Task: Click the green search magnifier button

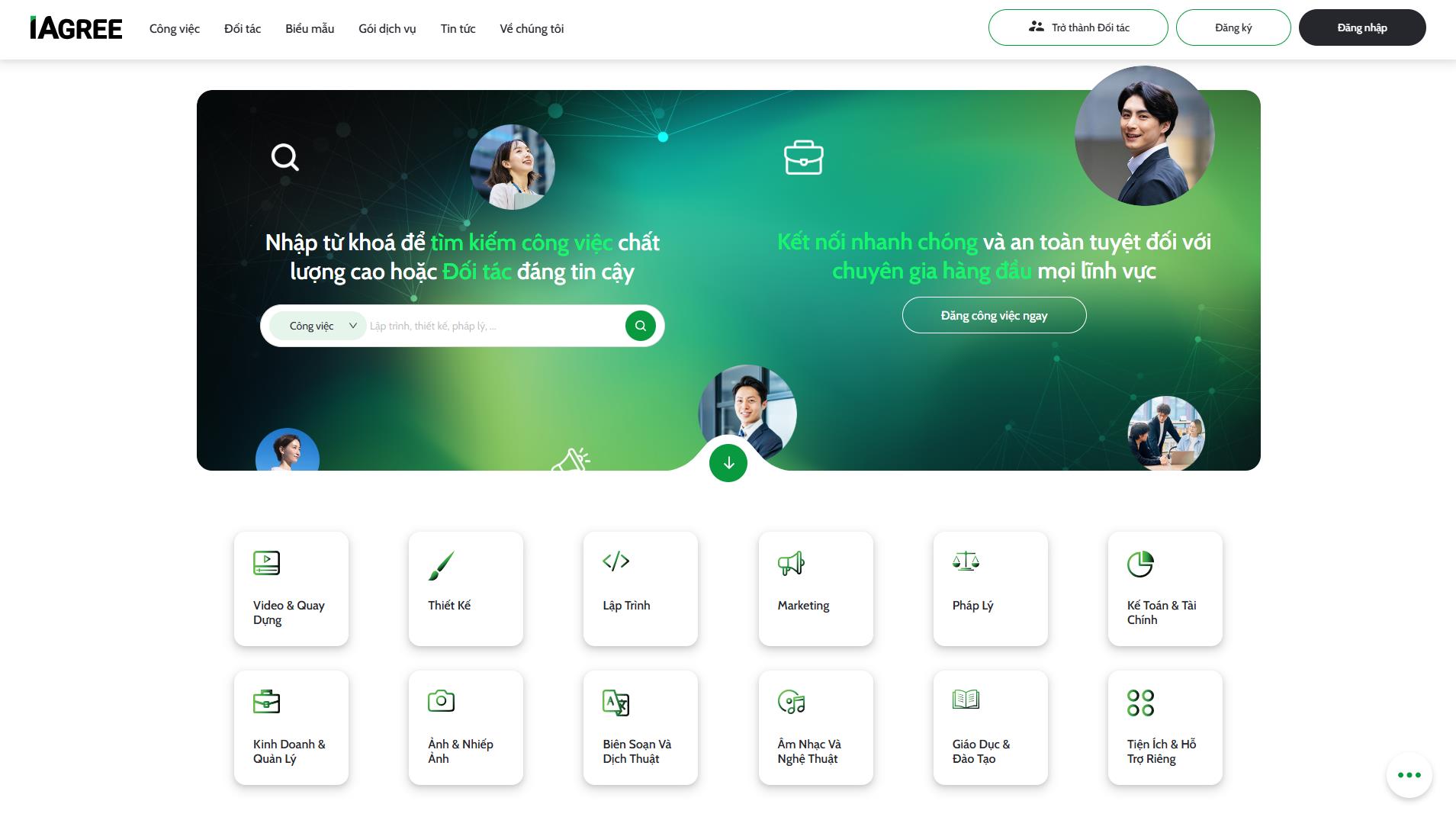Action: (x=640, y=326)
